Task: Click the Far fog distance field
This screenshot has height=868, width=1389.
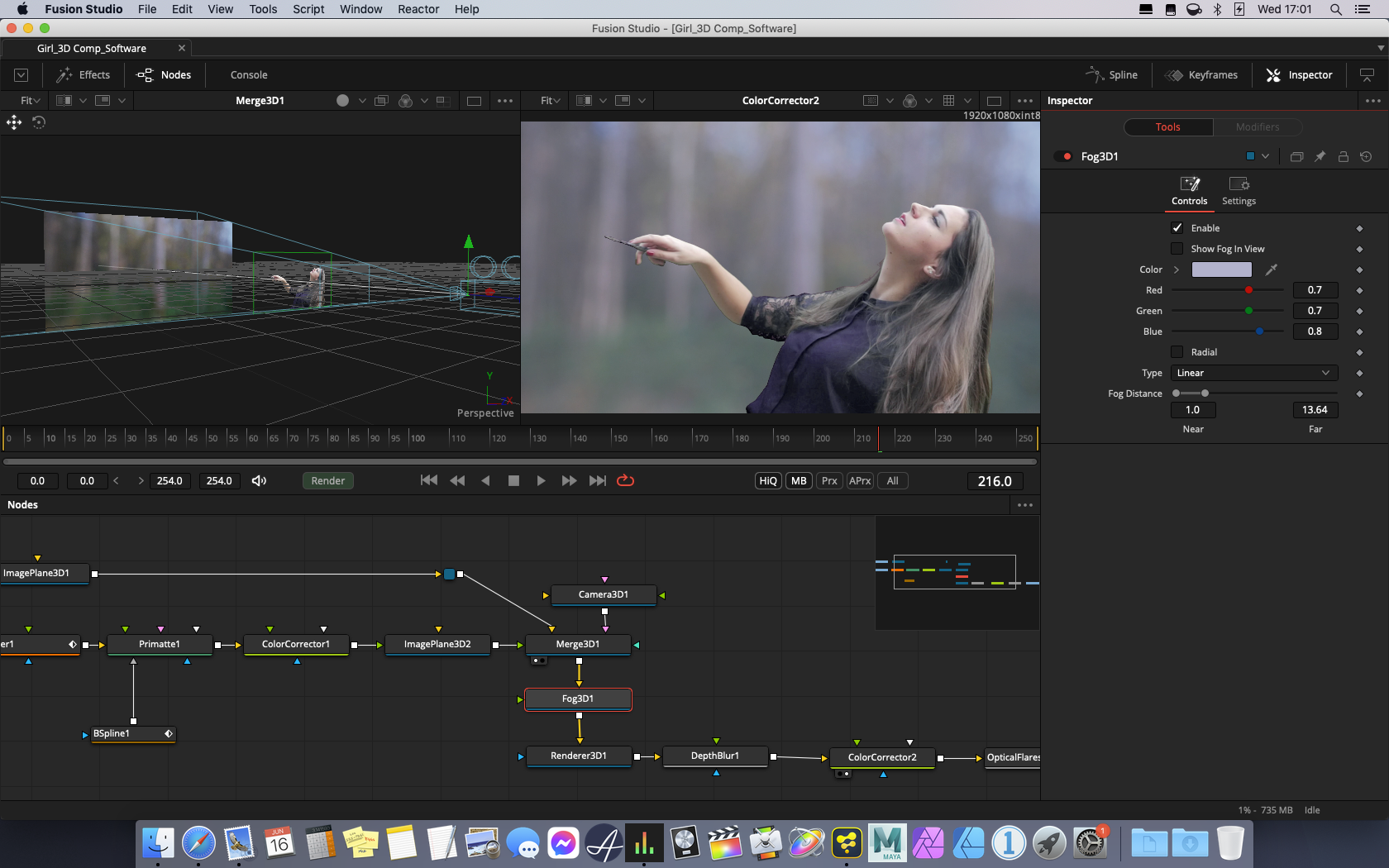Action: coord(1315,410)
